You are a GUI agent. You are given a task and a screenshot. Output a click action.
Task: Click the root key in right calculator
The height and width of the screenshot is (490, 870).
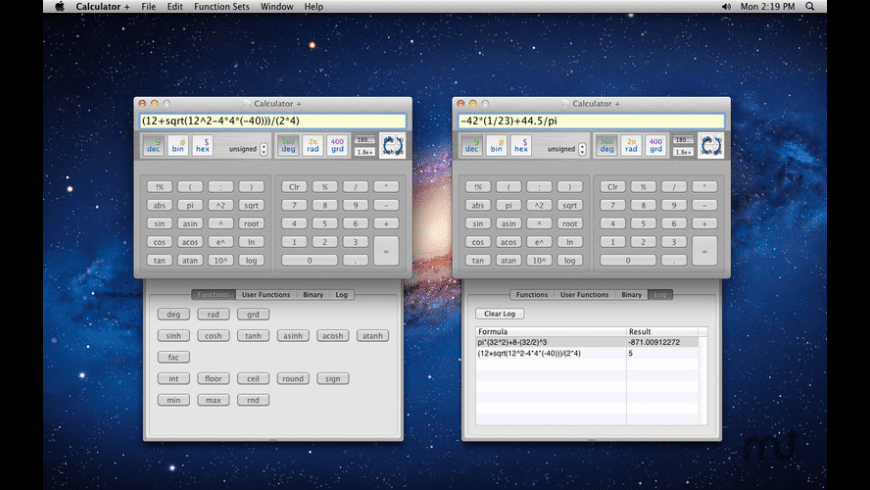coord(570,224)
